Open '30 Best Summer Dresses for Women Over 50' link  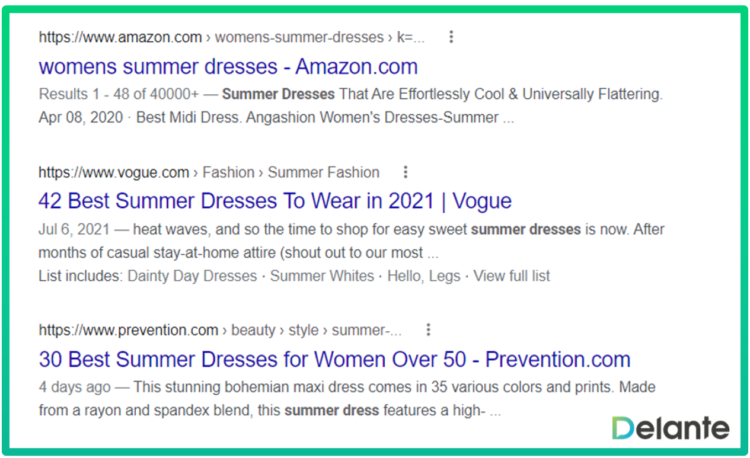coord(334,359)
